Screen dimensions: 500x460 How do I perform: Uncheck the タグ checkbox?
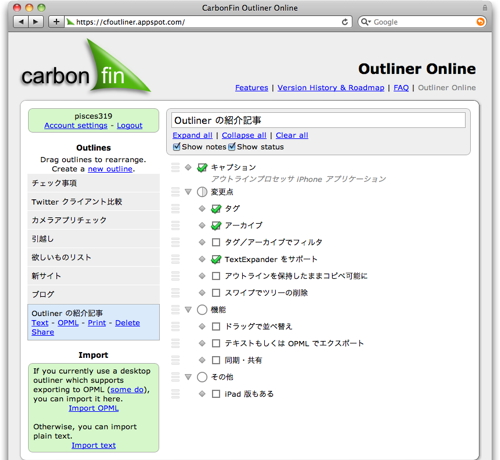pos(216,209)
